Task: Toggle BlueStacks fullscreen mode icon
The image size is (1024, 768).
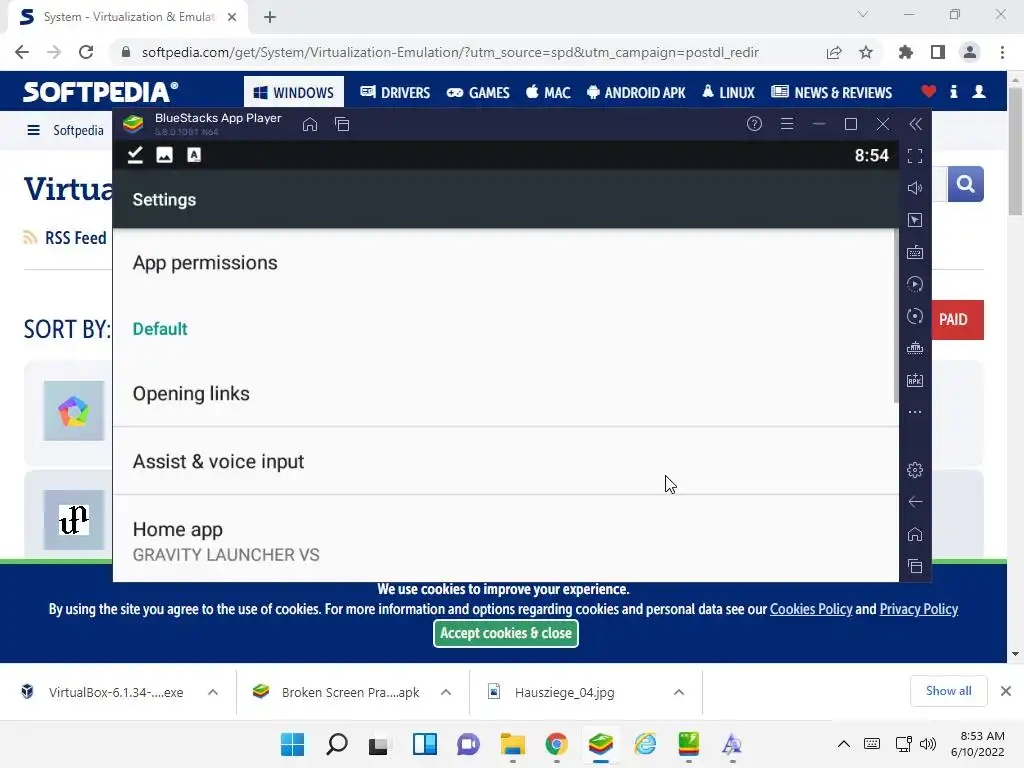Action: pyautogui.click(x=915, y=156)
